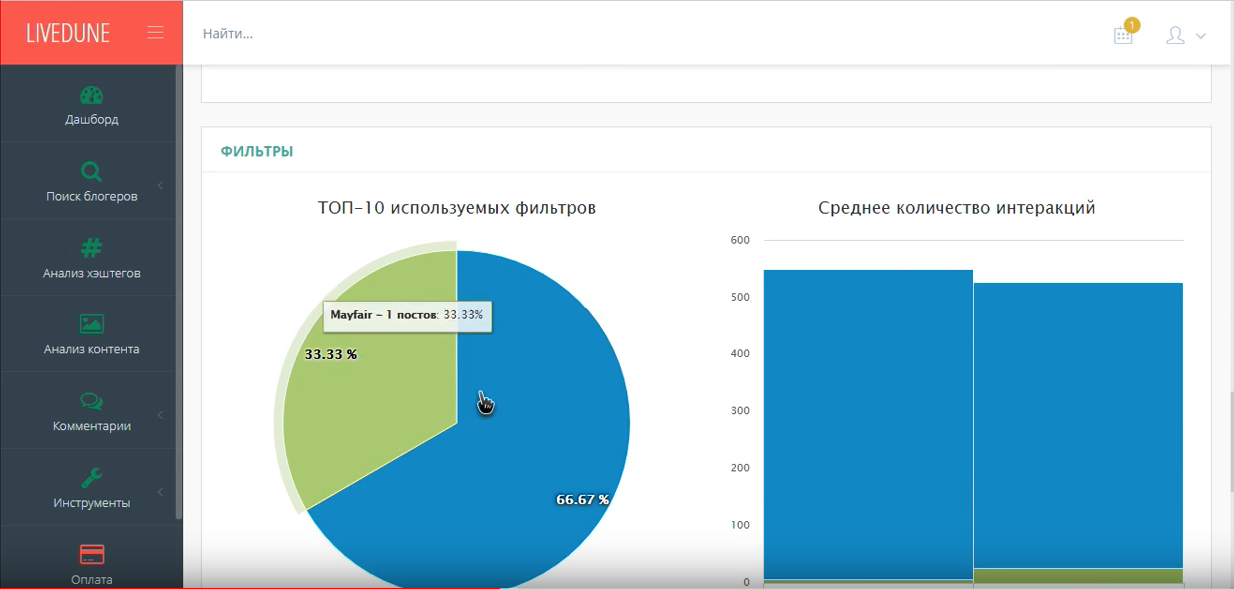The width and height of the screenshot is (1234, 589).
Task: Expand the Инструменты submenu arrow
Action: (x=160, y=491)
